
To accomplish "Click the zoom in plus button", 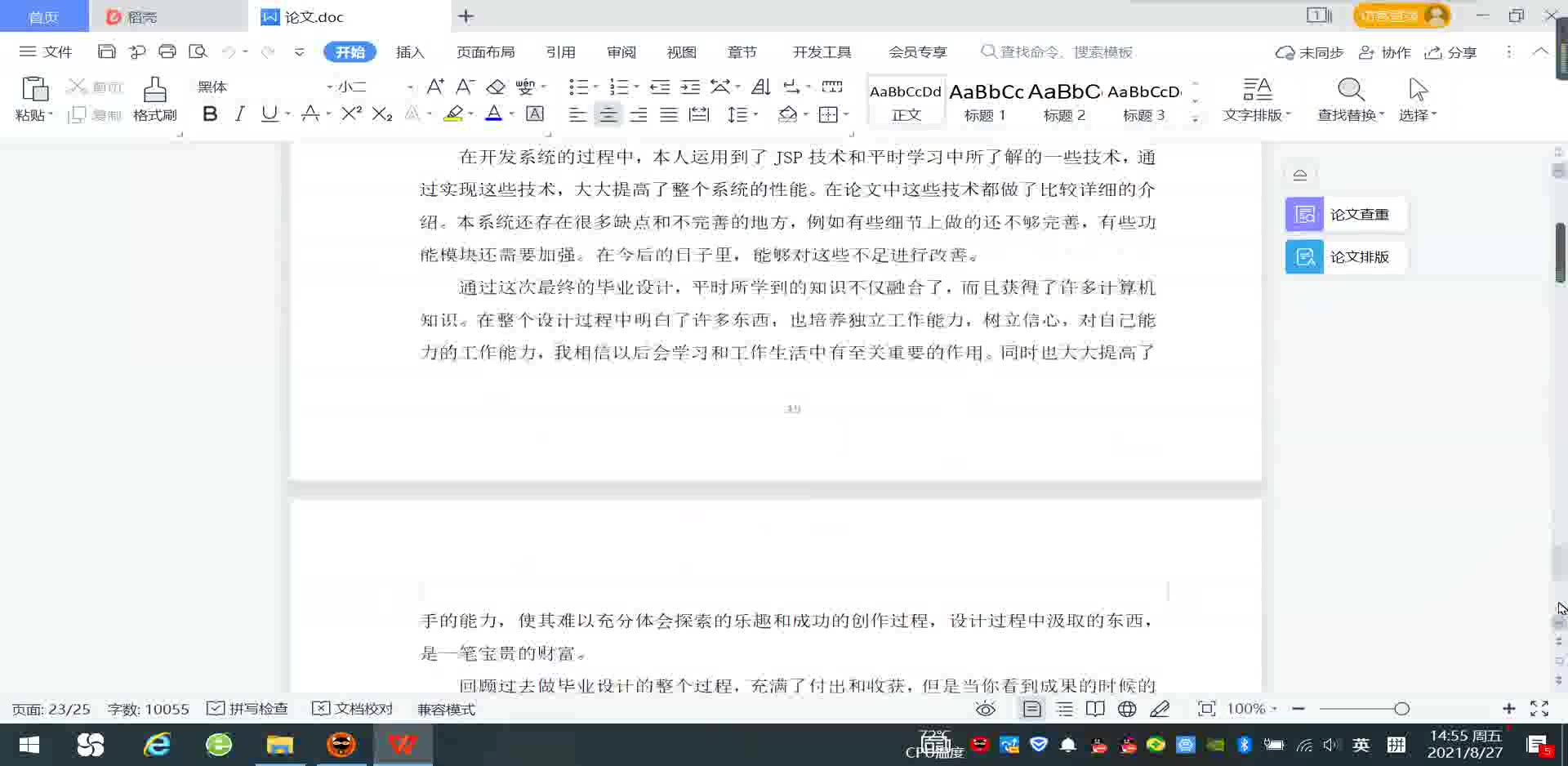I will (x=1508, y=709).
